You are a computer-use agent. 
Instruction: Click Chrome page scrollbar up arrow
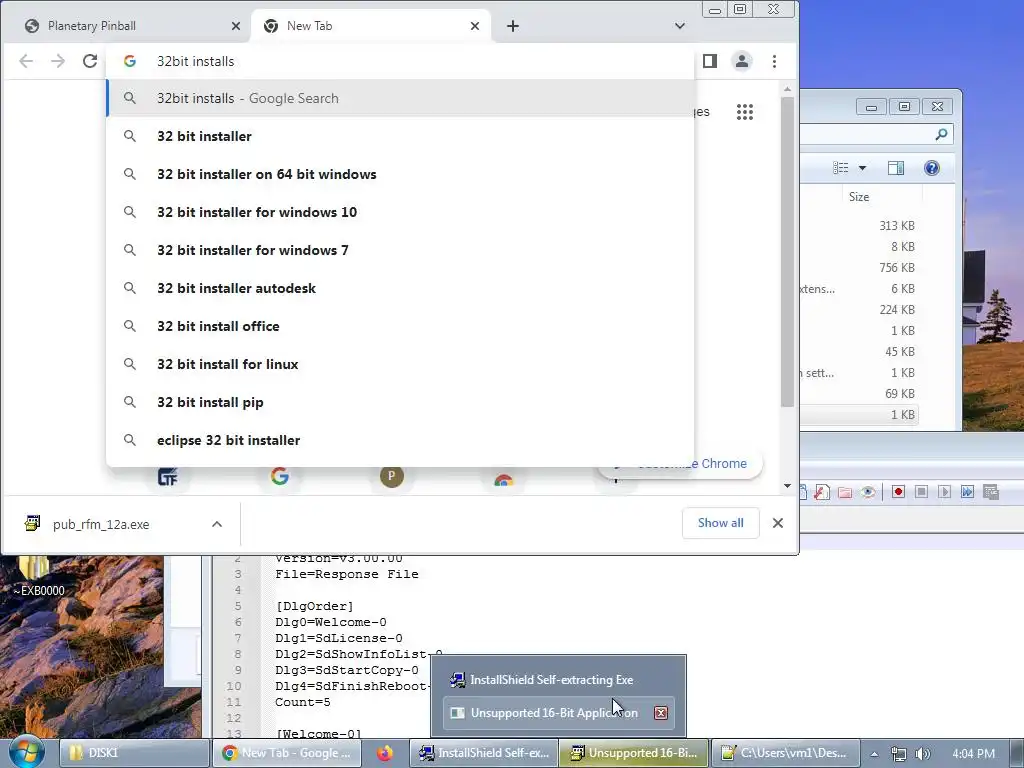pos(787,89)
